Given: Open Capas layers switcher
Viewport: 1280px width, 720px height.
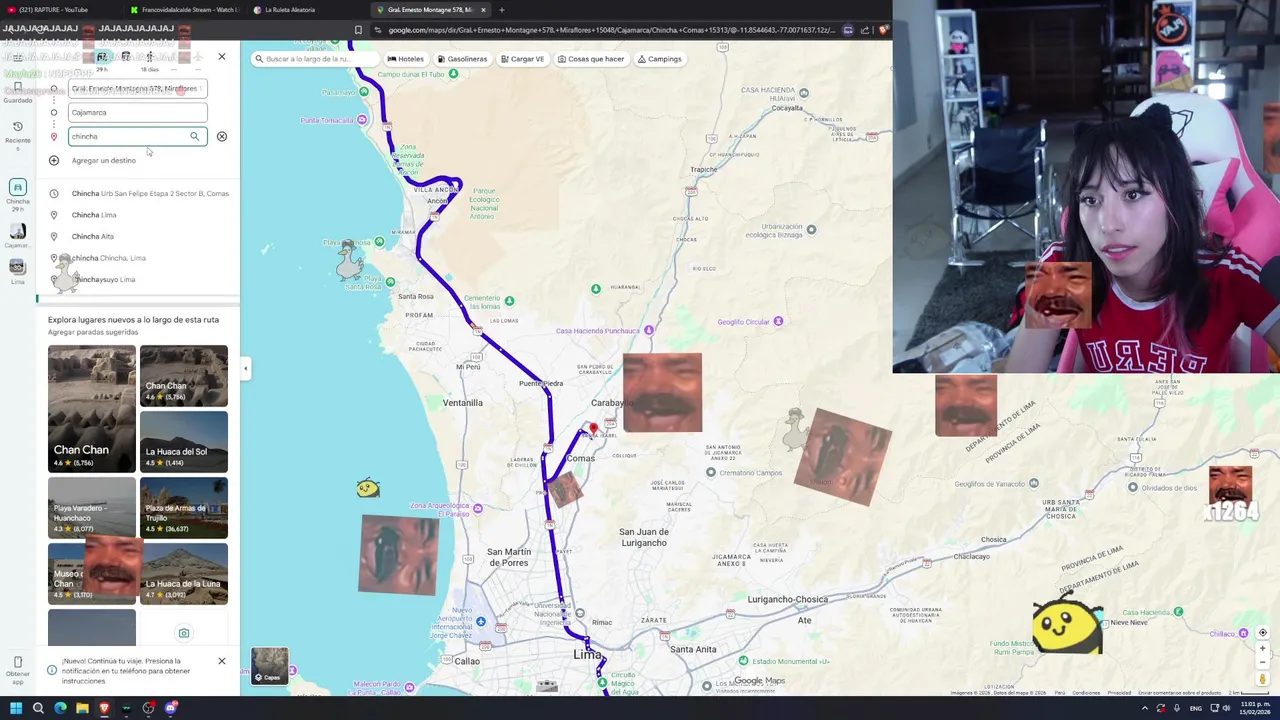Looking at the screenshot, I should click(x=269, y=666).
